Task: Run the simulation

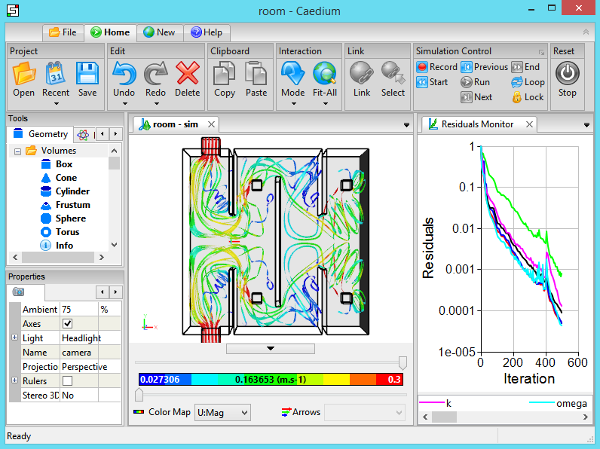Action: click(475, 82)
